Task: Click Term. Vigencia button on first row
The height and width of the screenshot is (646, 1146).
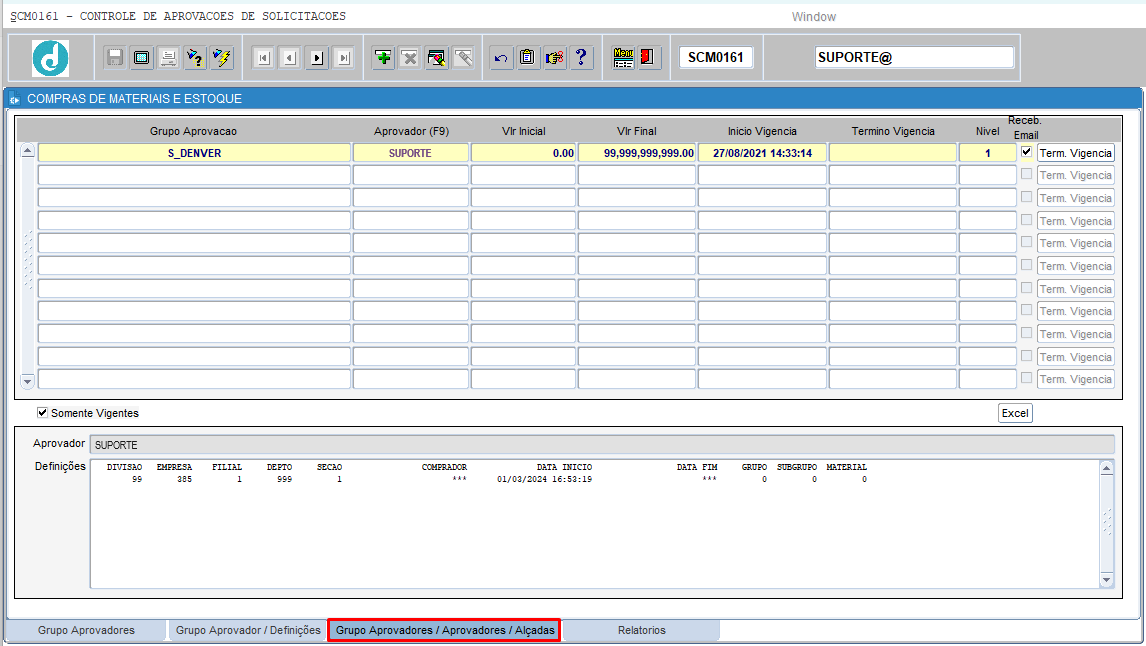Action: (x=1075, y=153)
